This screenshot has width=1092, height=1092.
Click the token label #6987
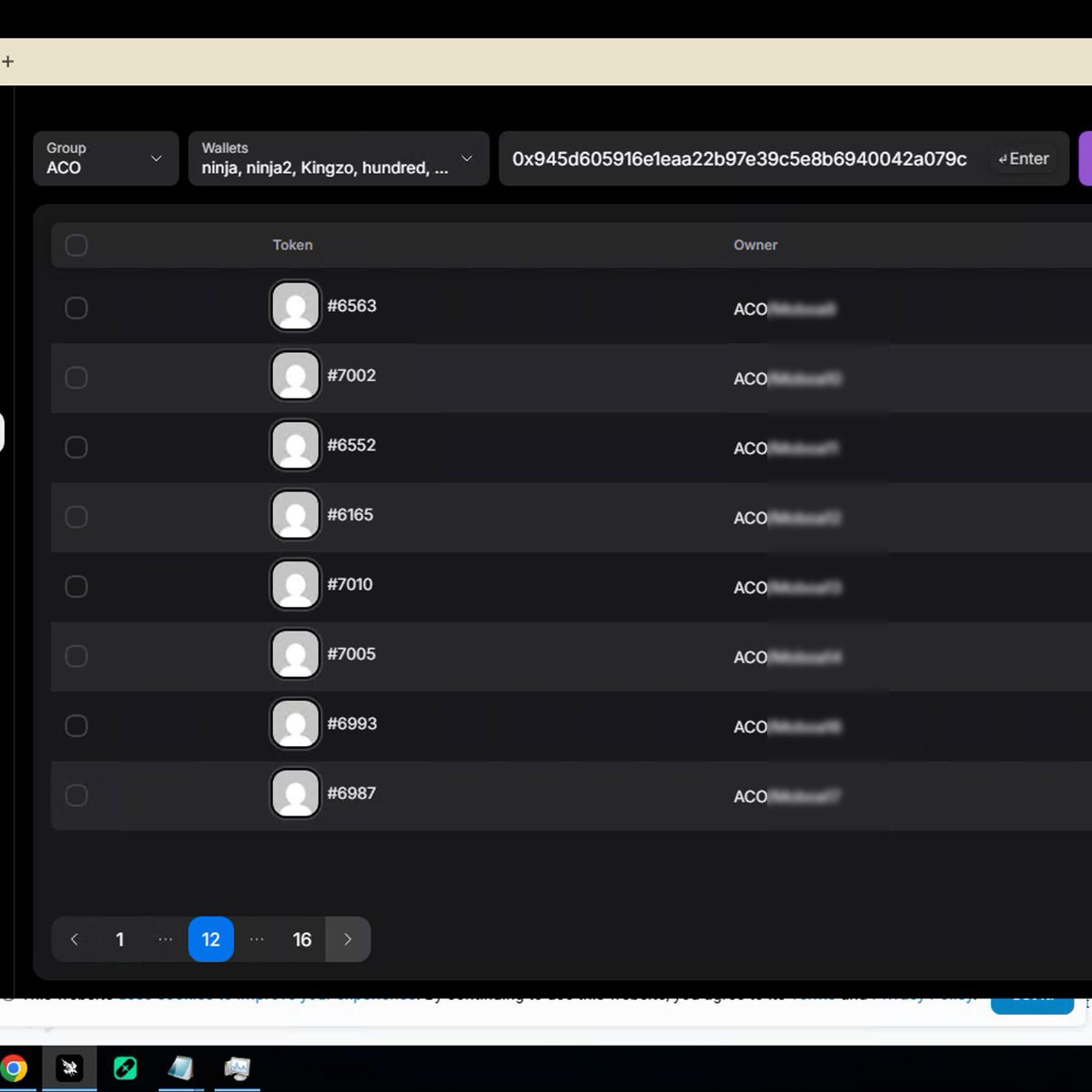[352, 794]
